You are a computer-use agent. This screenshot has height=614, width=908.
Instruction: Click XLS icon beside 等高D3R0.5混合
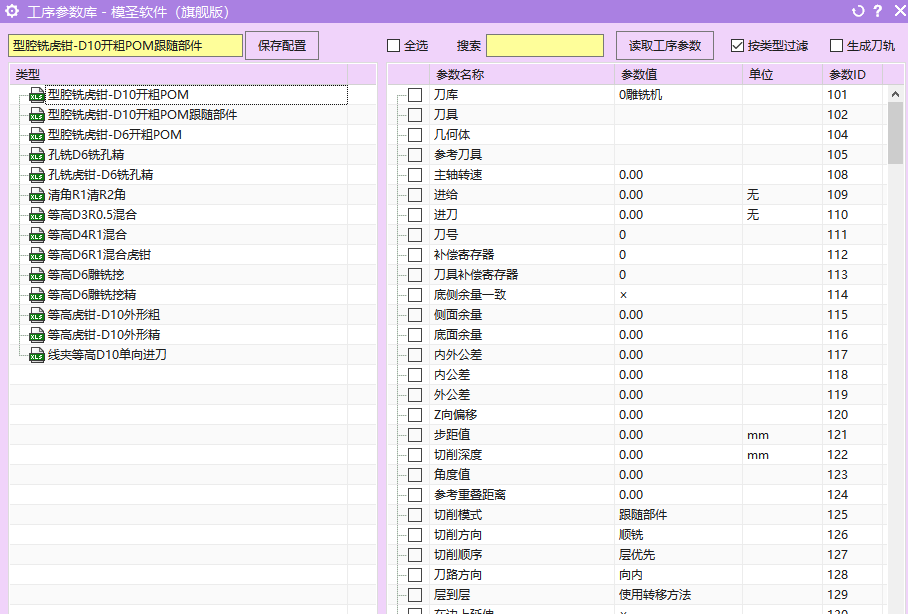coord(36,215)
